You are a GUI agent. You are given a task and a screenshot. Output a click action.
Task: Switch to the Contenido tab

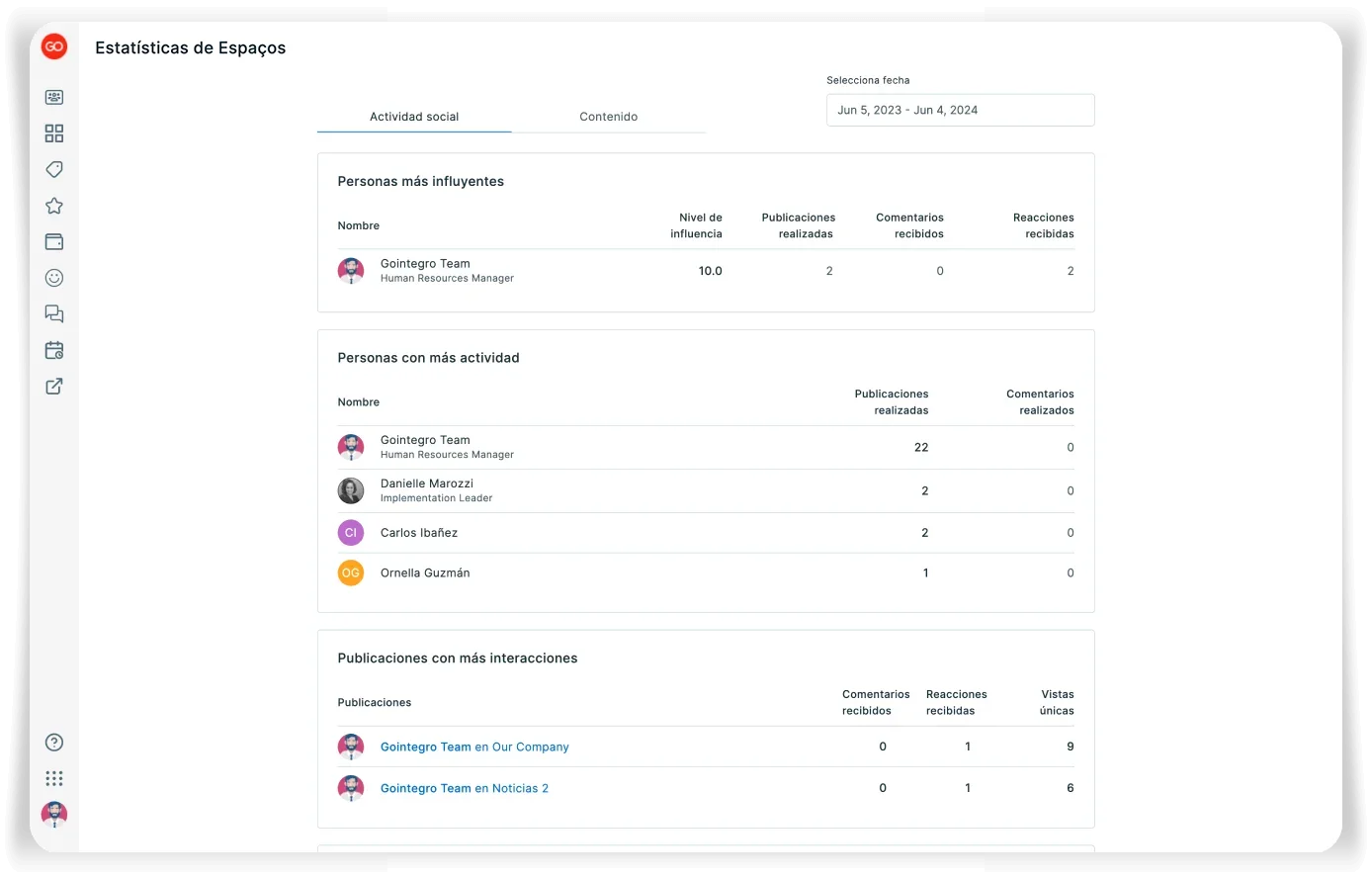coord(609,117)
